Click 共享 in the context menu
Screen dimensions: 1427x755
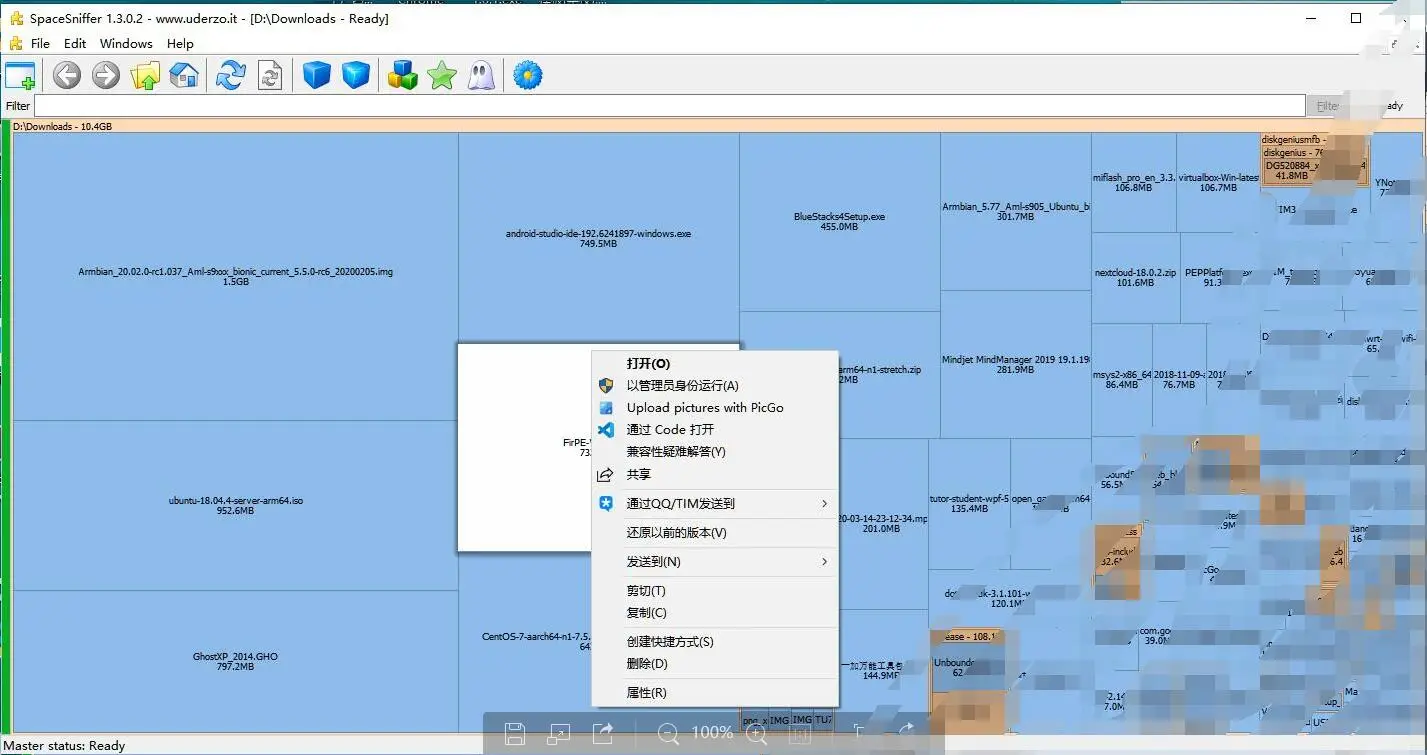coord(715,475)
